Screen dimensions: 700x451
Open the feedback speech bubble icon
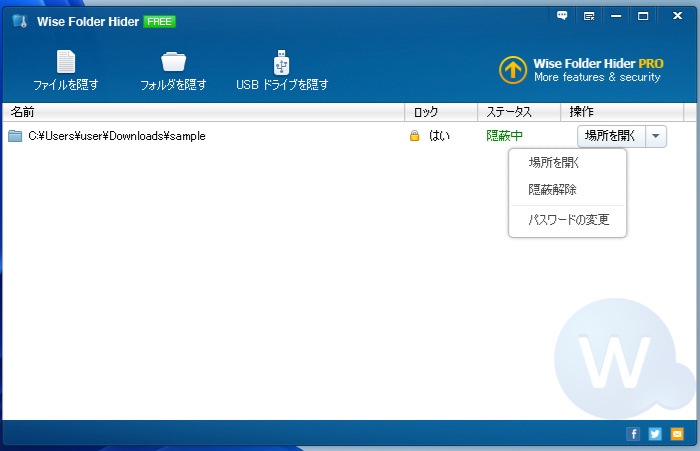[562, 16]
